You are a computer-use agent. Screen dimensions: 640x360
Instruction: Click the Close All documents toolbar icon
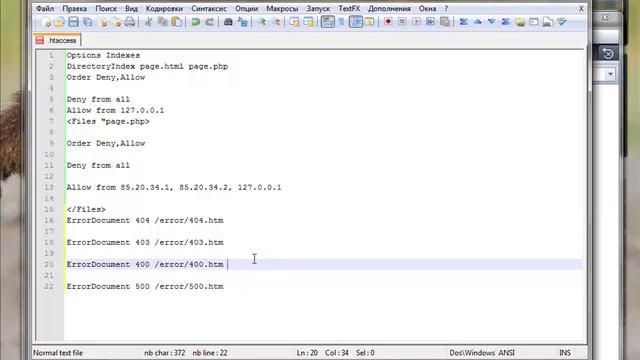tap(117, 22)
